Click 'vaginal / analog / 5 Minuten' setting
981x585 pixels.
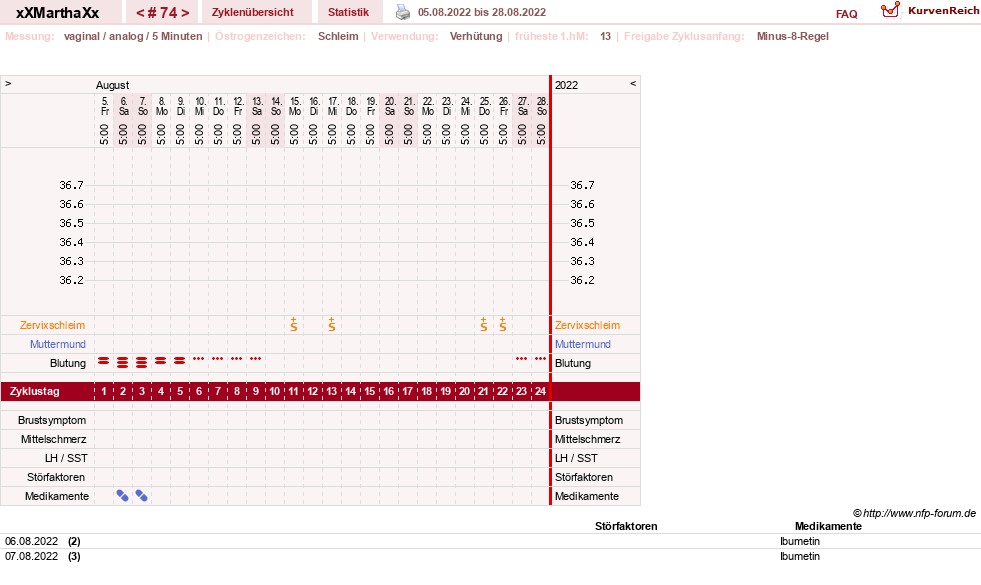click(133, 36)
